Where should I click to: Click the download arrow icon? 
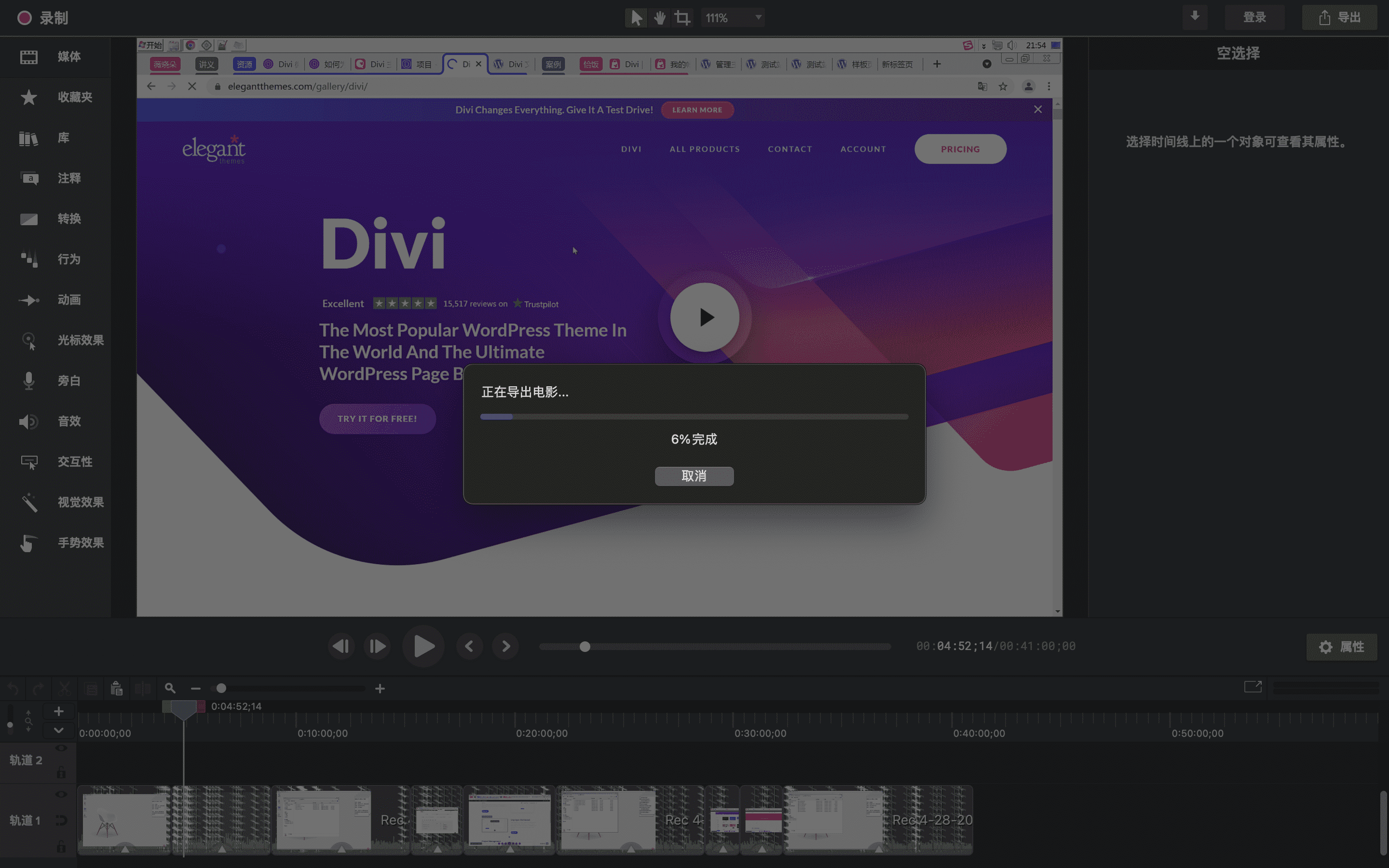pos(1195,17)
